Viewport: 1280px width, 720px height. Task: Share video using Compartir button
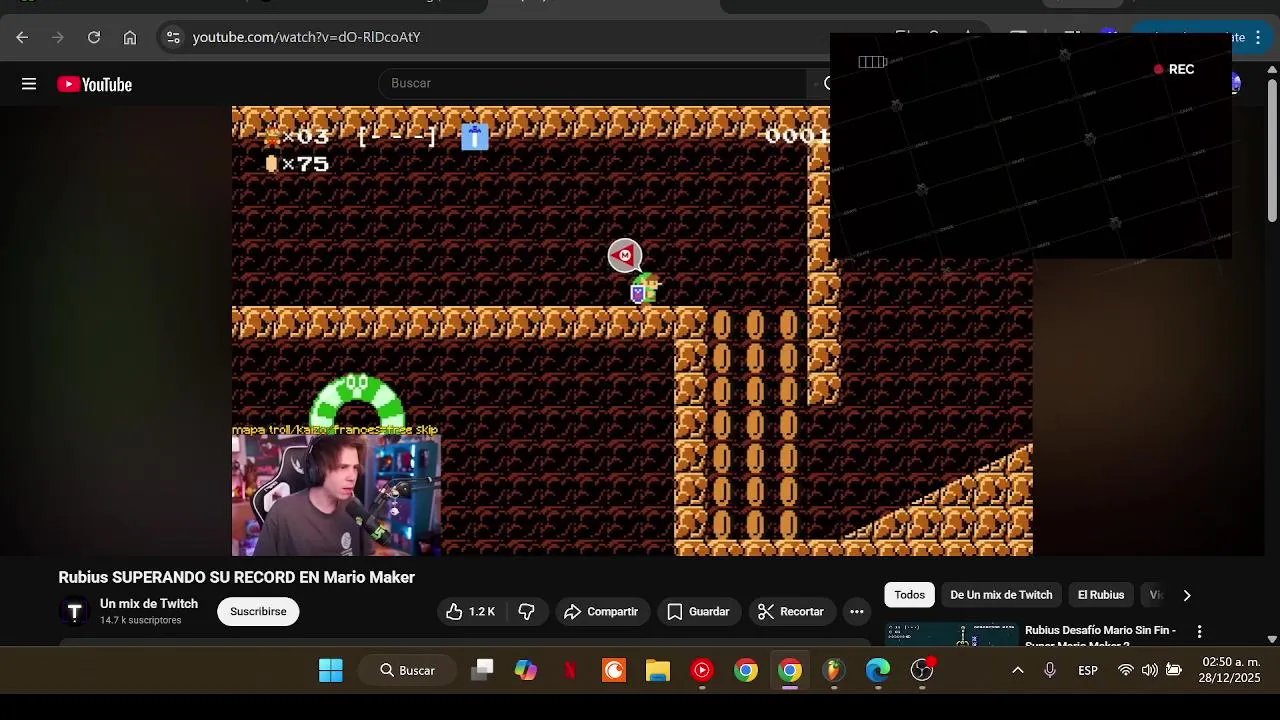601,611
